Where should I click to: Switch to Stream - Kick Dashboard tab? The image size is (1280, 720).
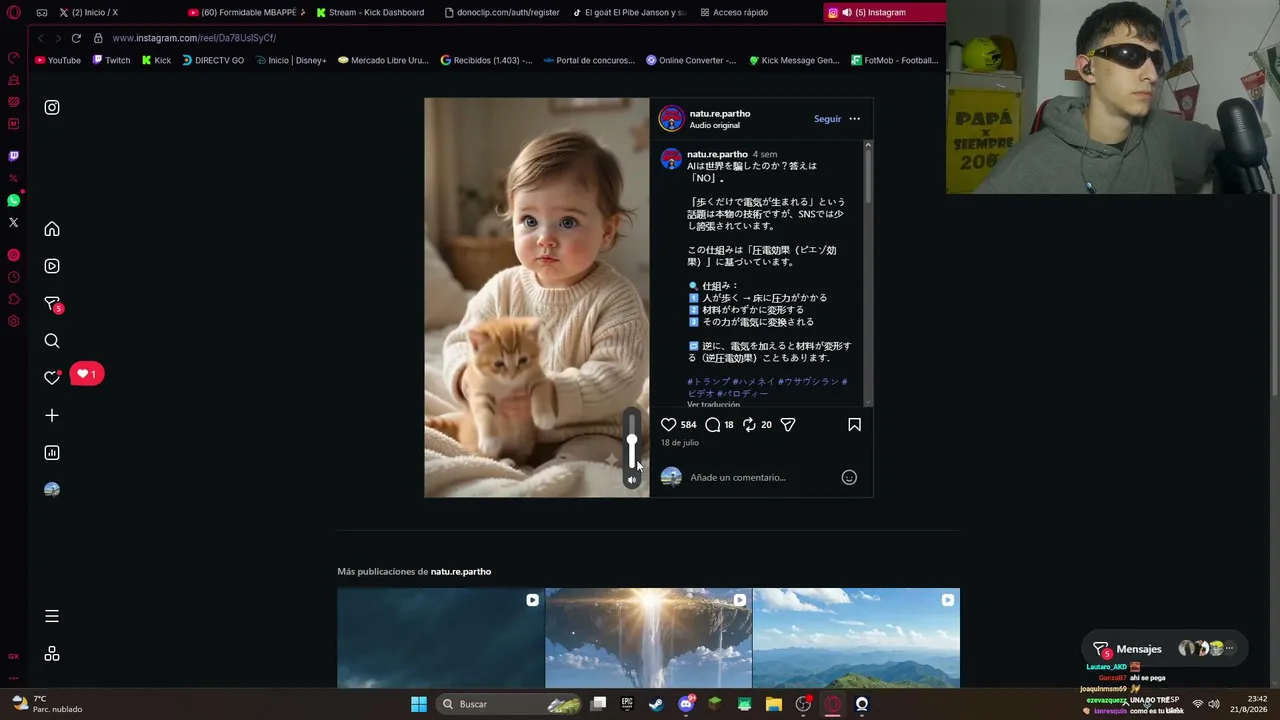pos(373,13)
